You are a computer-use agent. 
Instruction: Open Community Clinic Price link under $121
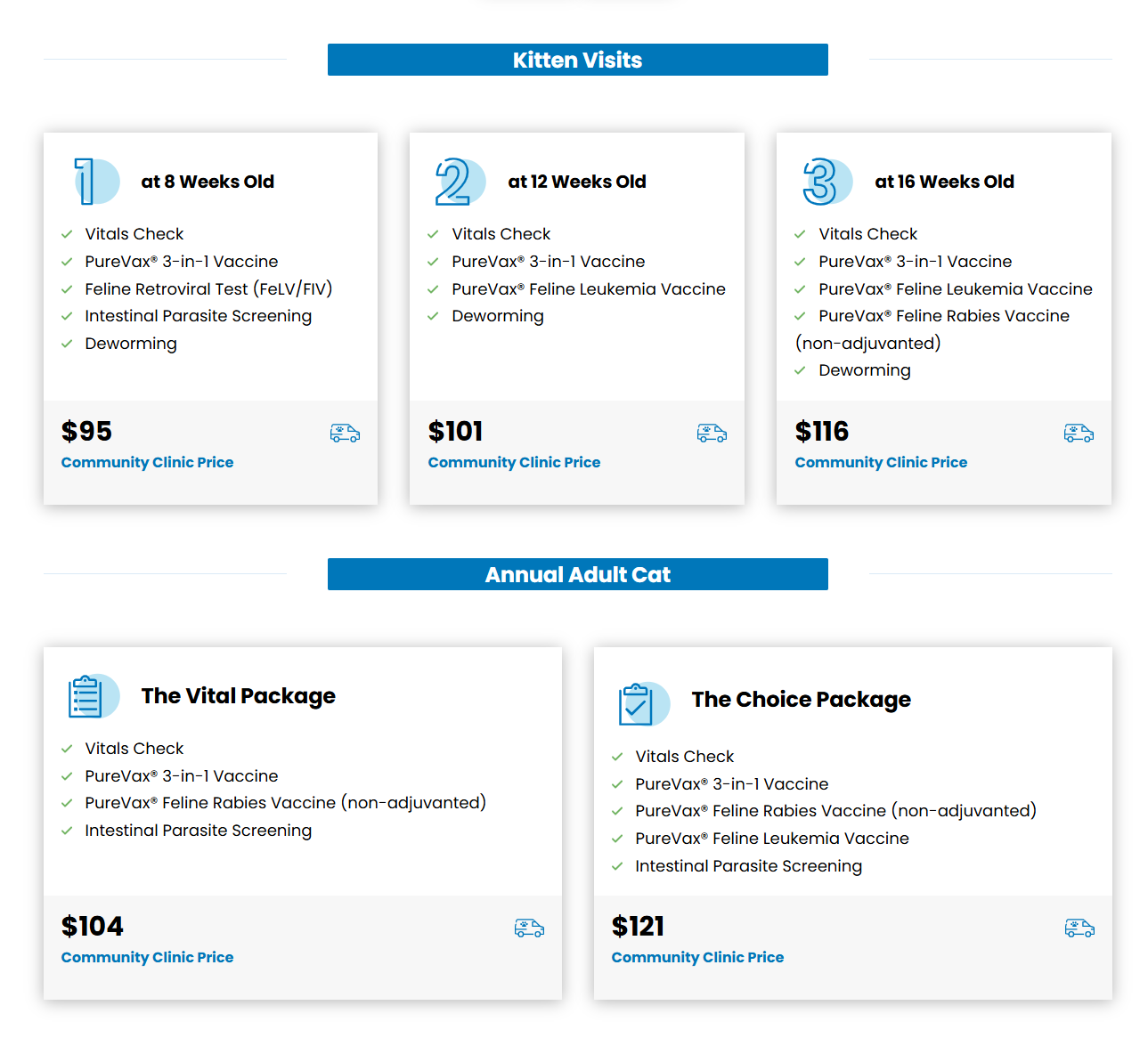click(697, 957)
